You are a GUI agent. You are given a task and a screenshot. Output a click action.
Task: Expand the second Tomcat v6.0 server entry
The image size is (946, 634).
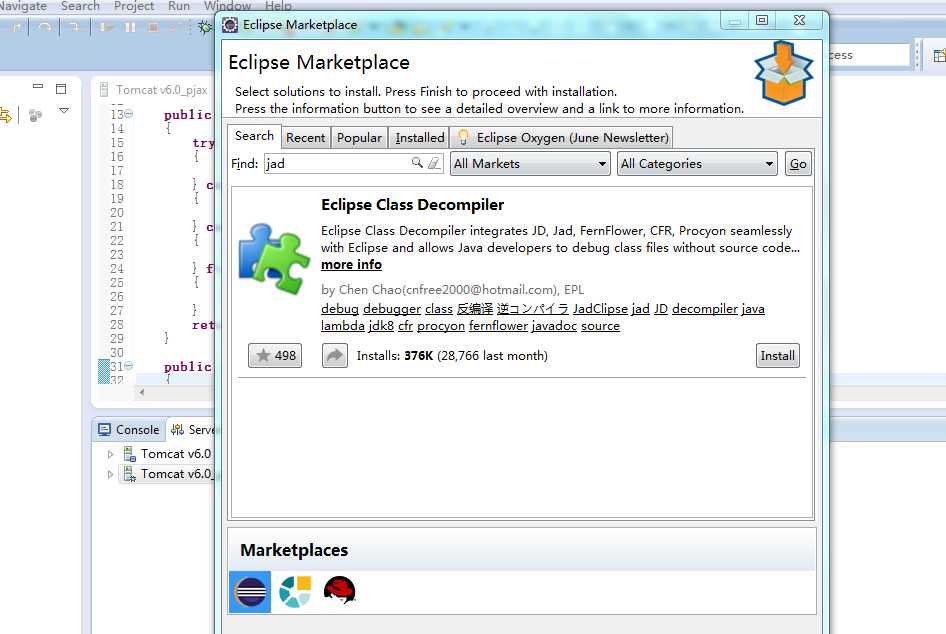coord(110,475)
